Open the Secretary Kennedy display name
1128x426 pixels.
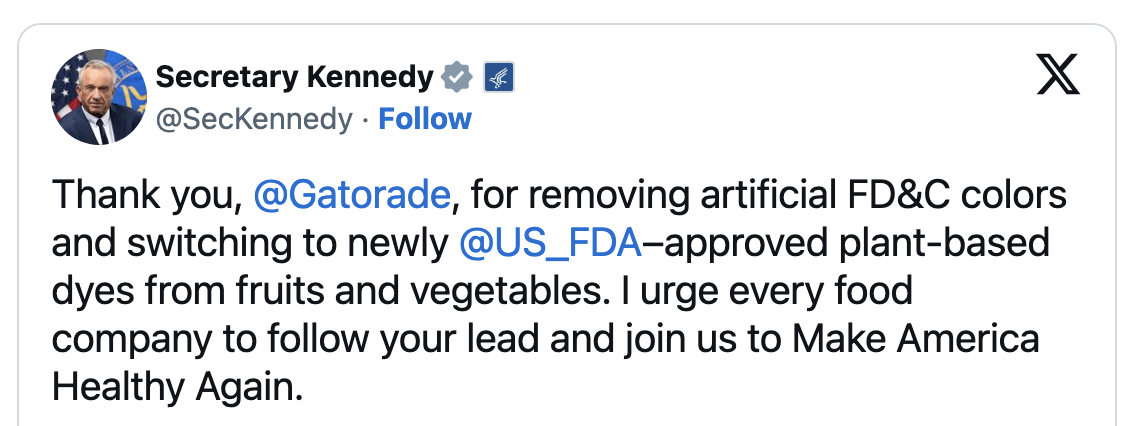[x=295, y=76]
